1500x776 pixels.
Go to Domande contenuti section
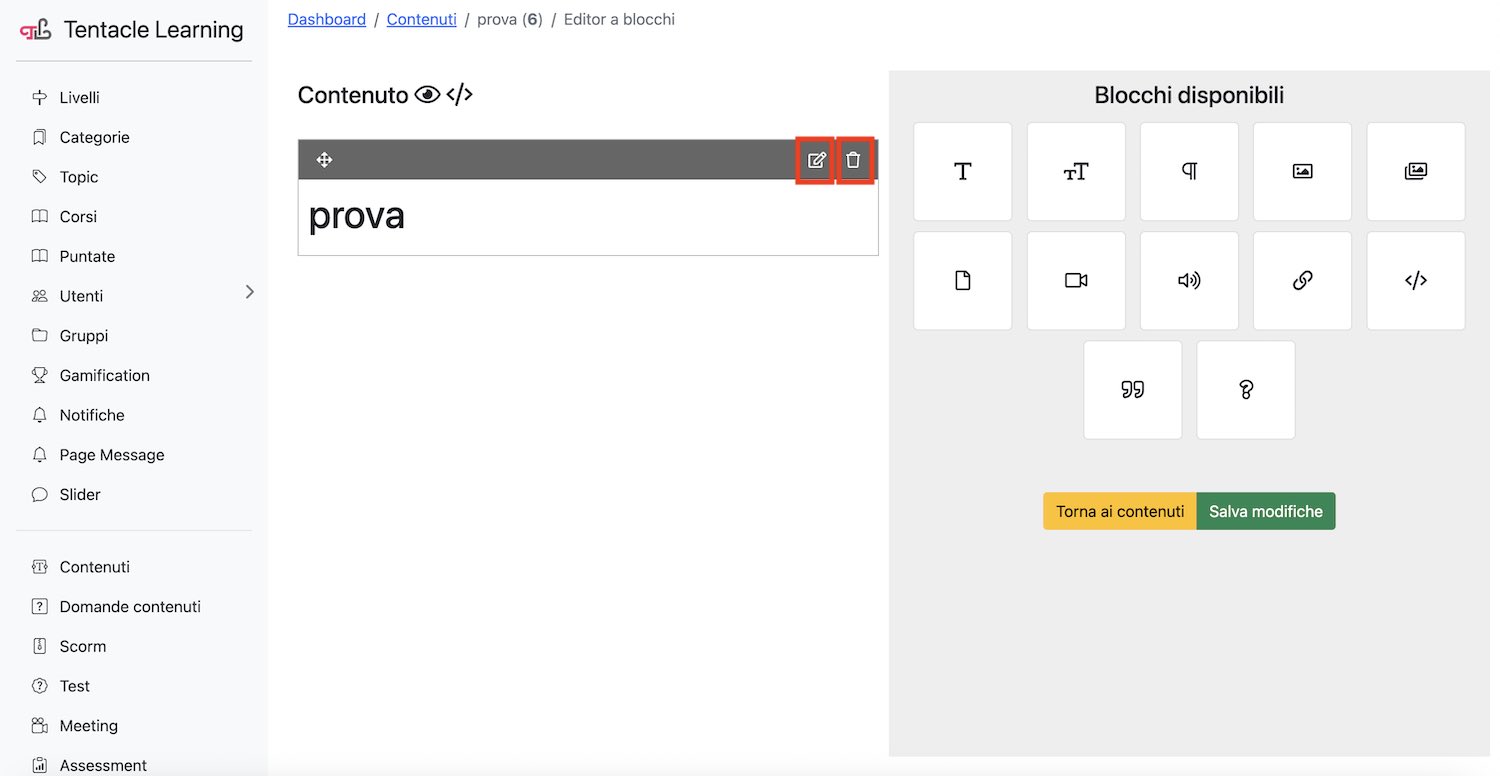(129, 606)
